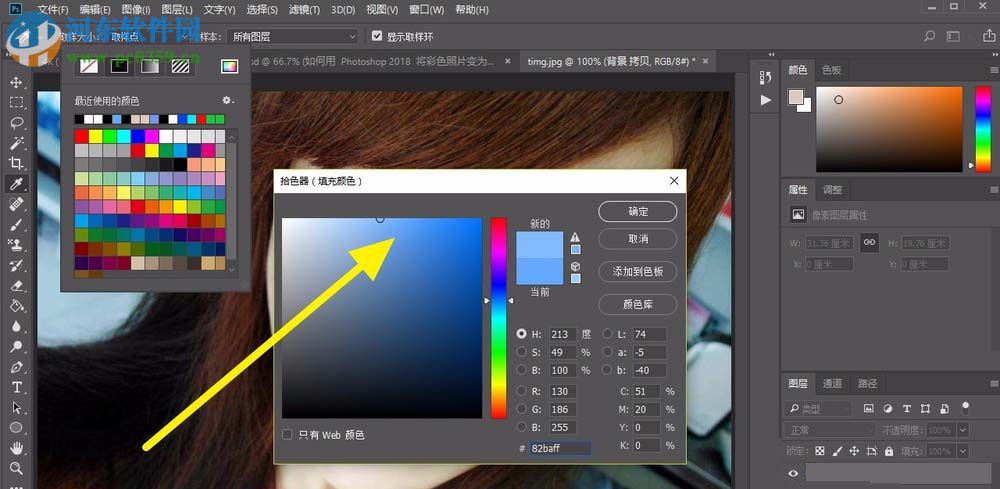Viewport: 1000px width, 489px height.
Task: Toggle layer visibility eye icon
Action: coord(793,474)
